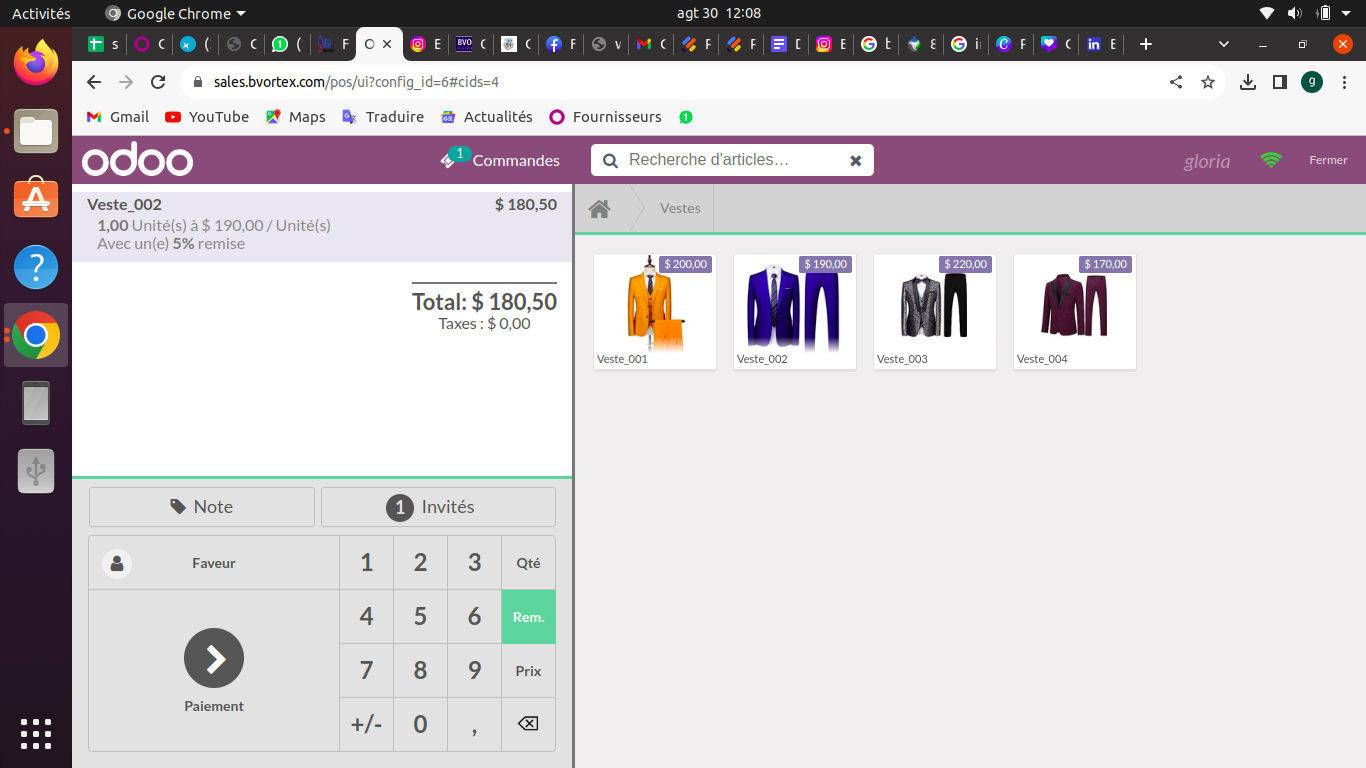Click the Wi-Fi connection status icon
Viewport: 1366px width, 768px height.
[1271, 160]
